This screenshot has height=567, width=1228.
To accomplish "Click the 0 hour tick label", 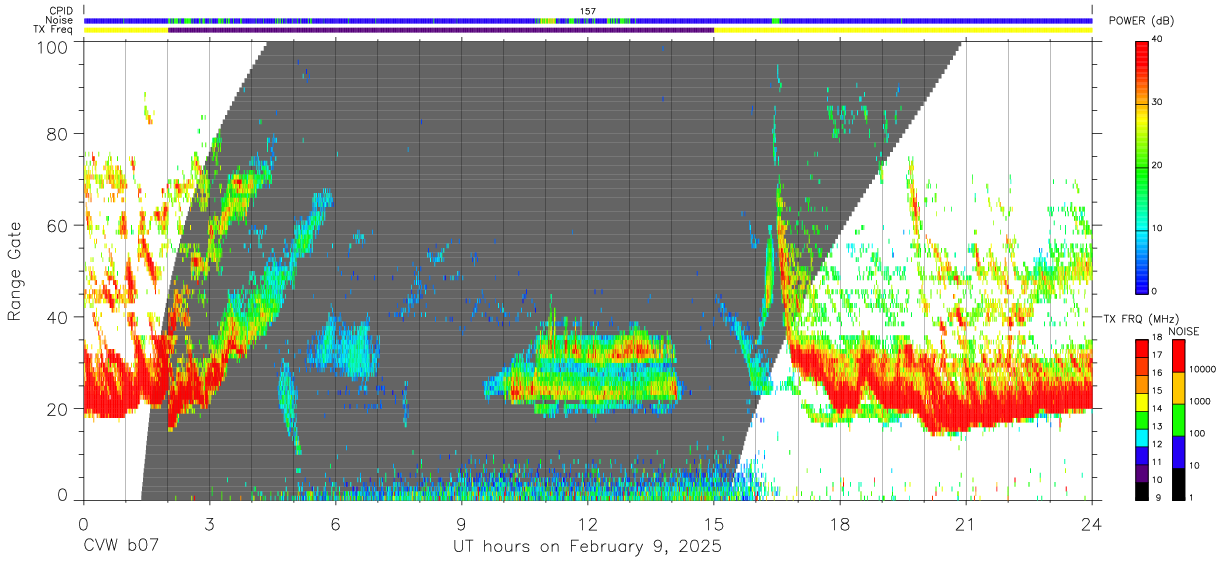I will click(x=83, y=523).
